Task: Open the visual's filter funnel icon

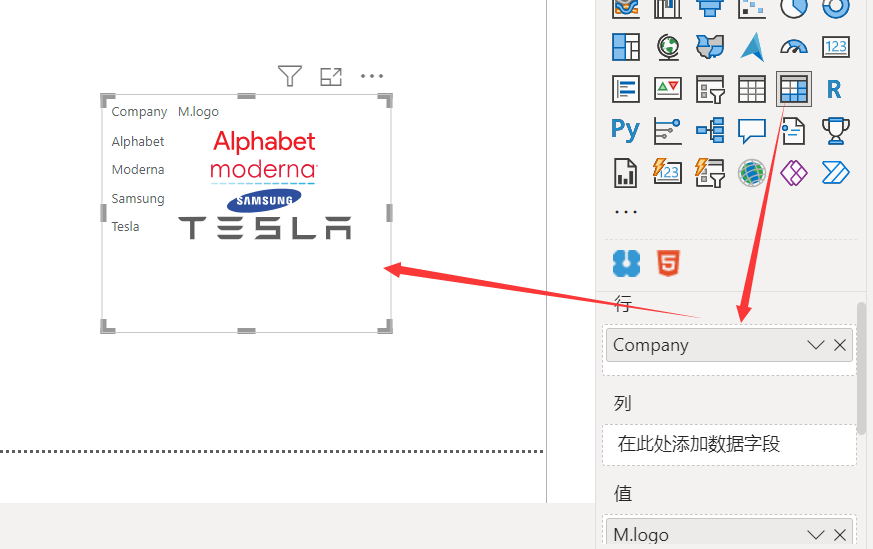Action: 290,76
